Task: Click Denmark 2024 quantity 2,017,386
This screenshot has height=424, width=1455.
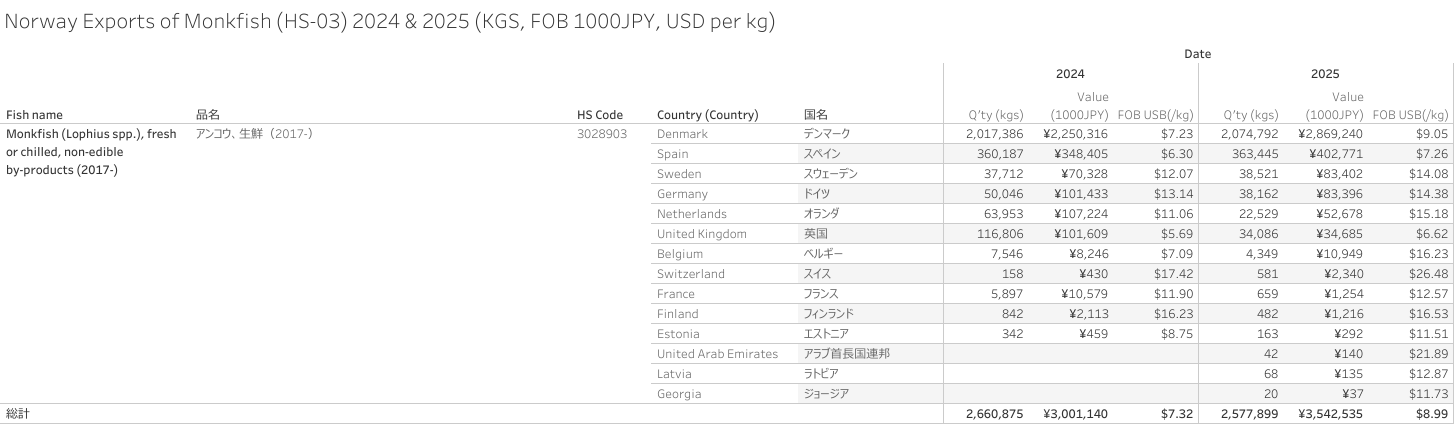Action: coord(994,134)
